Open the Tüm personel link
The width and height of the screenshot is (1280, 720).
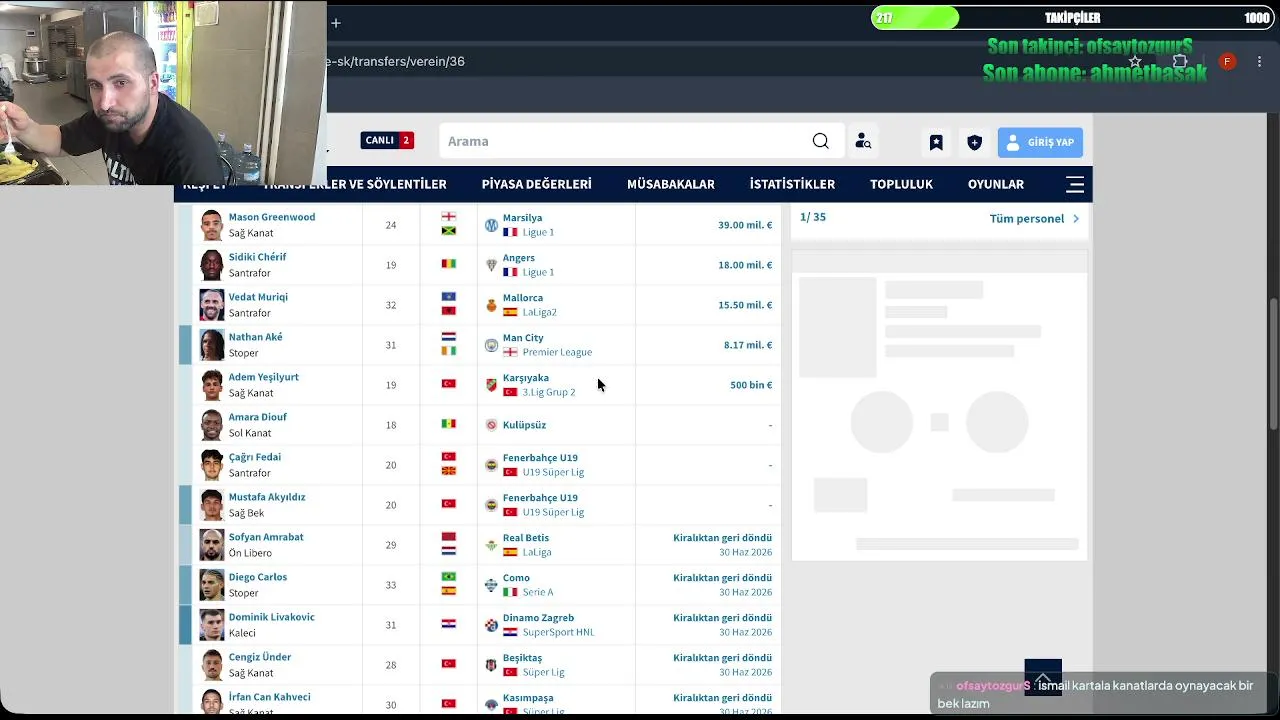[x=1027, y=218]
